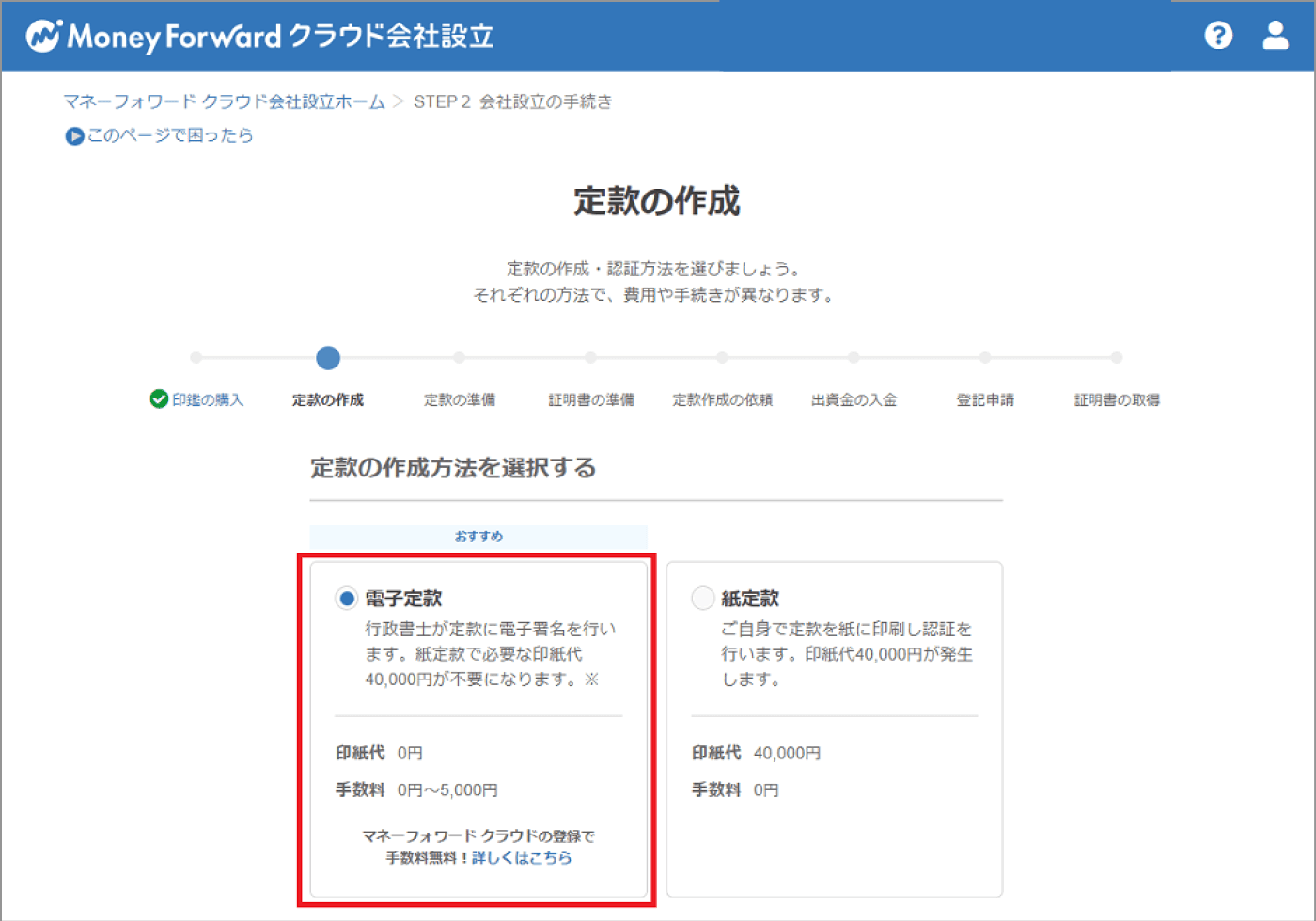Open the user account icon
Image resolution: width=1316 pixels, height=921 pixels.
[1275, 36]
